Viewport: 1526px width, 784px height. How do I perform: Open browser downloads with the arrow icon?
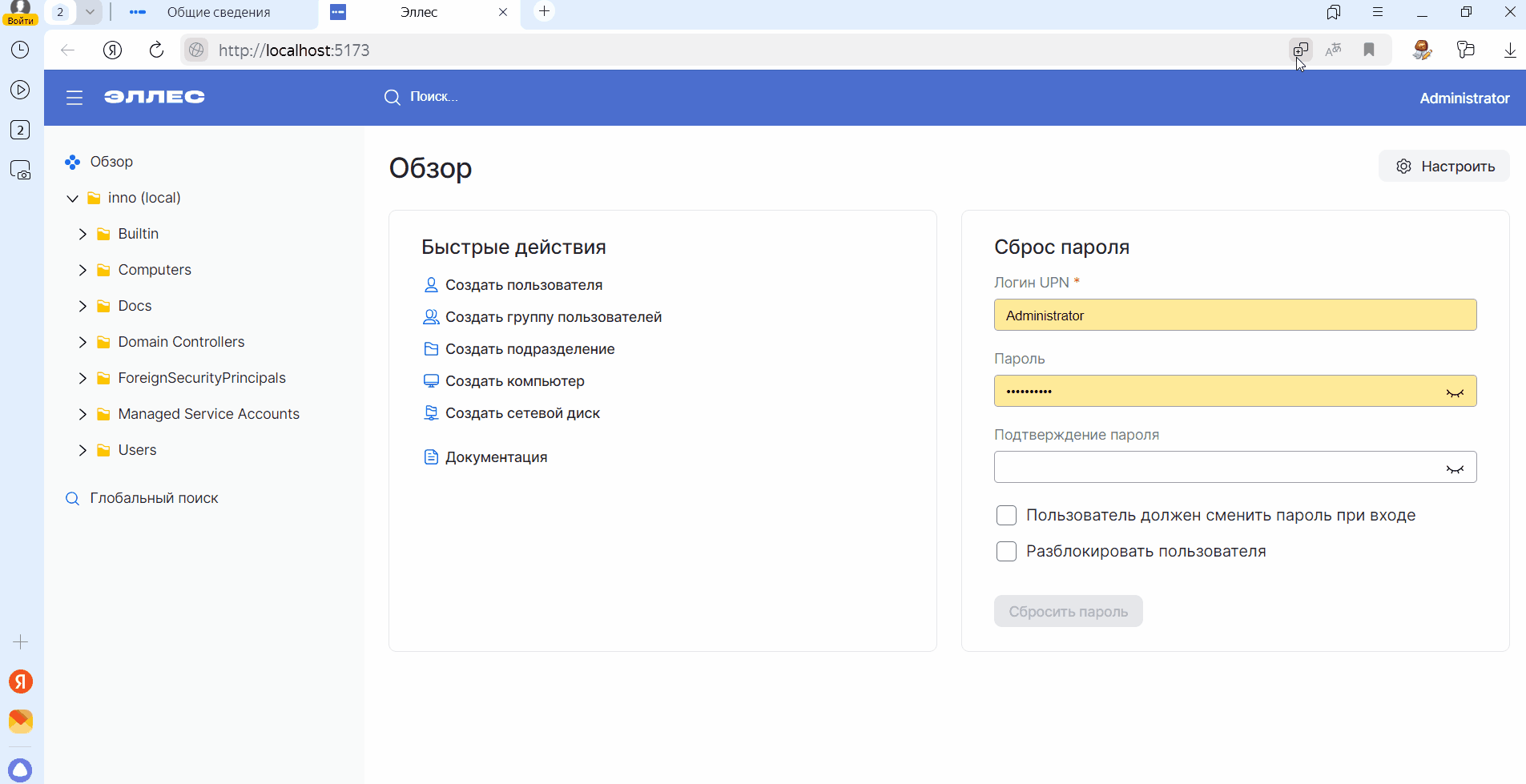1511,50
